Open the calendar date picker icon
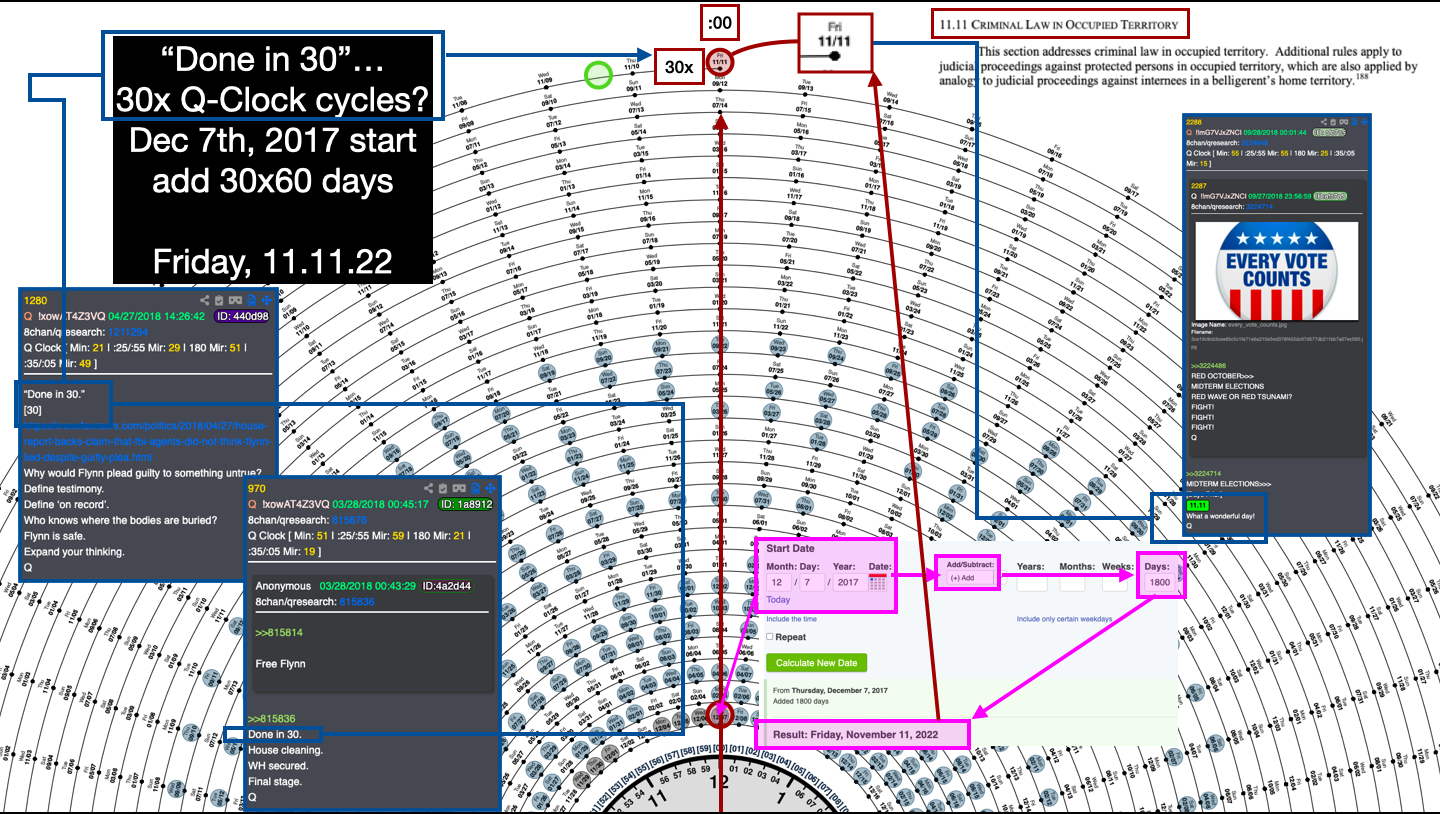 tap(879, 583)
